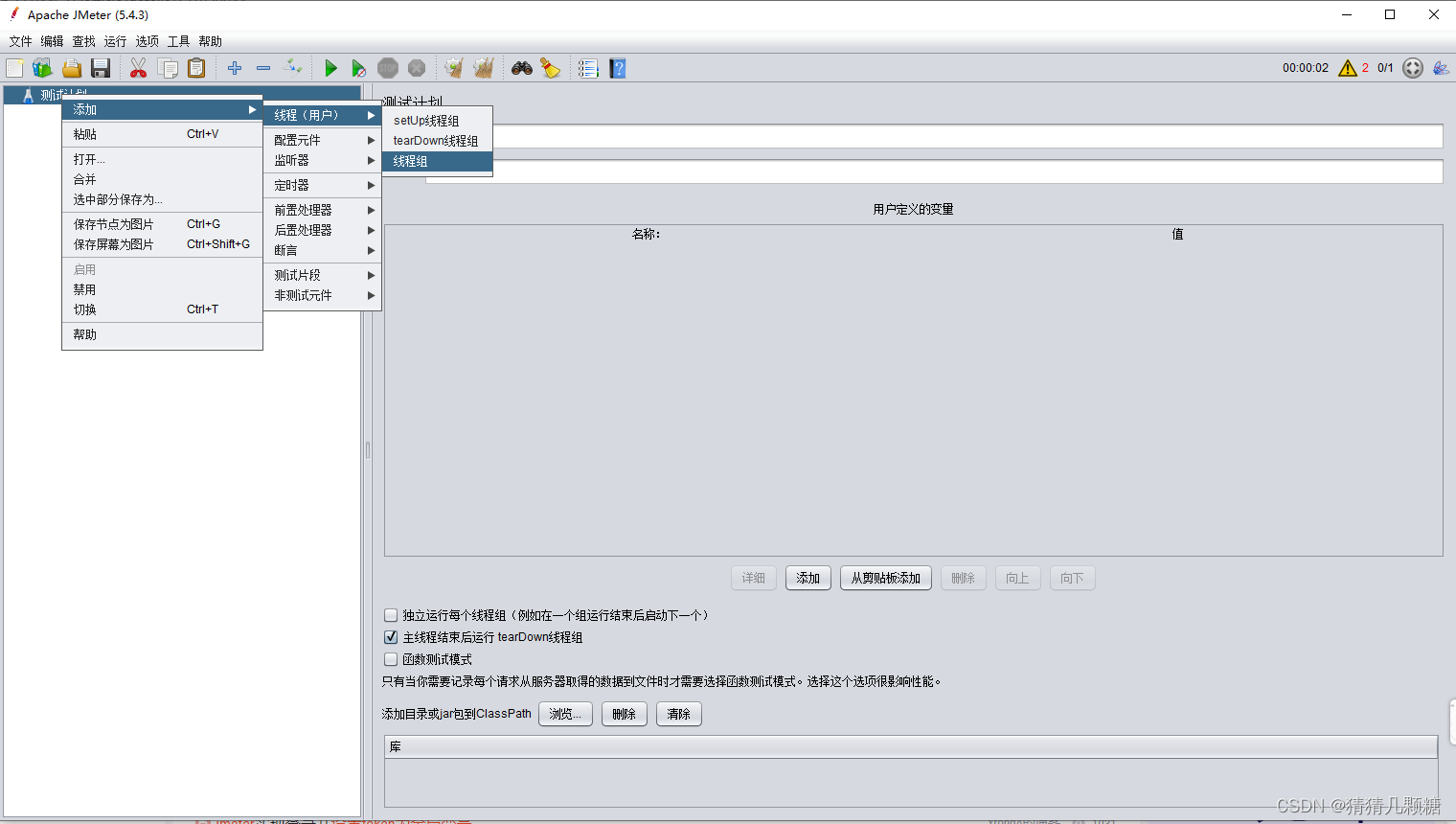Choose 选中部分保存为... menu entry
This screenshot has width=1456, height=824.
162,199
